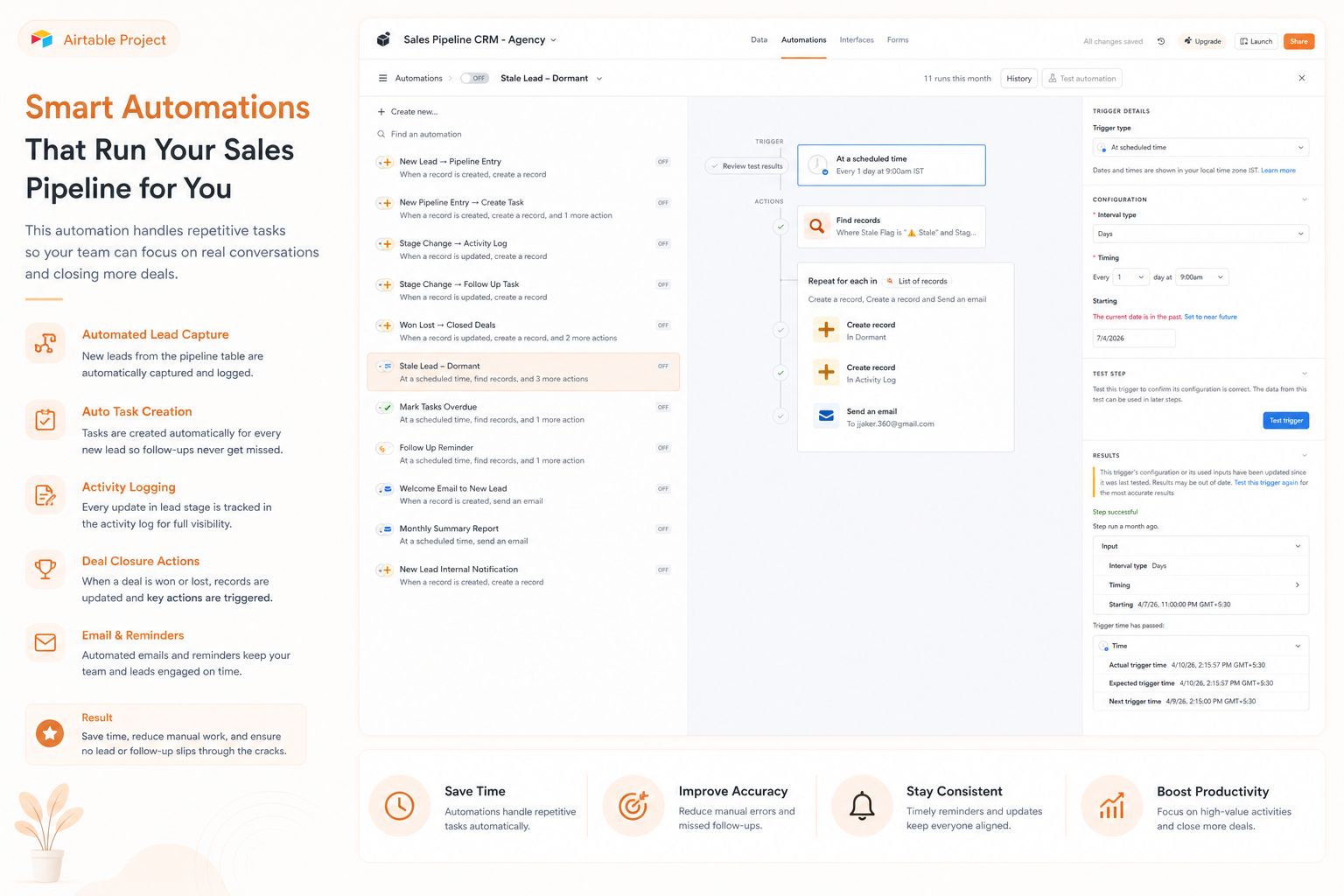The width and height of the screenshot is (1344, 896).
Task: Open the Interval type Days dropdown
Action: coord(1200,234)
